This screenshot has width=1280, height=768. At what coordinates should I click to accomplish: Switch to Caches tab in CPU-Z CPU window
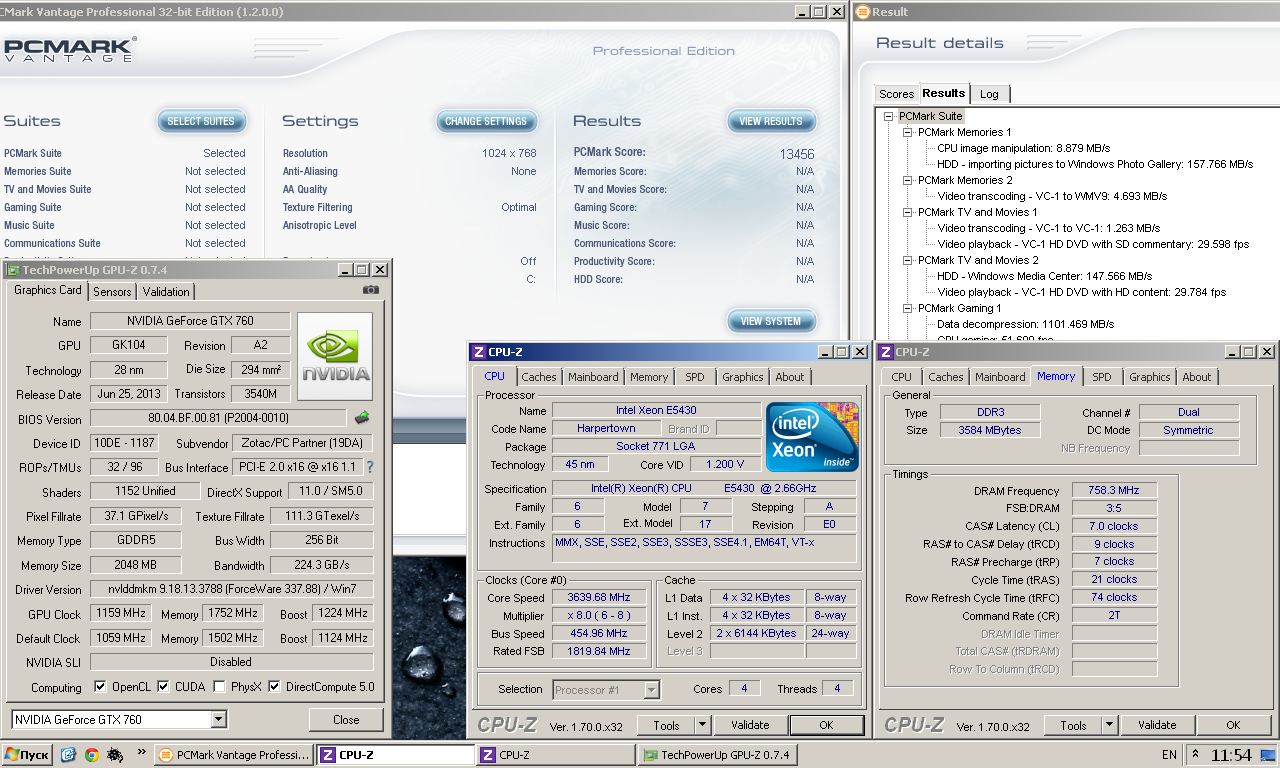pos(539,377)
